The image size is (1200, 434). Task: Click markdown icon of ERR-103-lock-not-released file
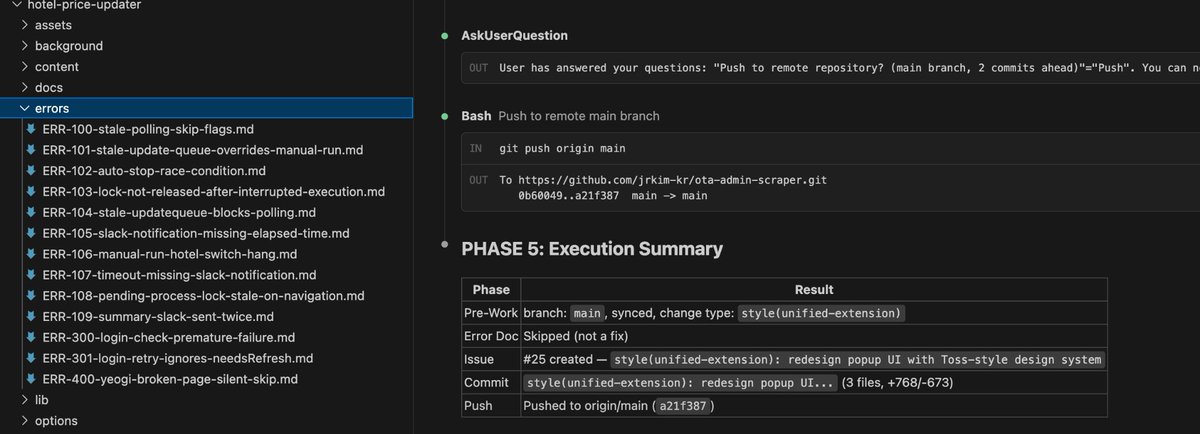coord(32,191)
